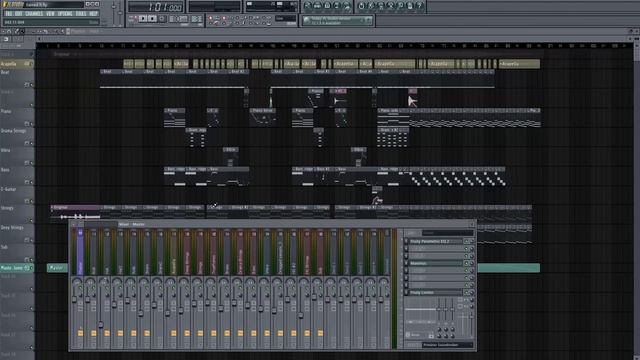Screen dimensions: 640x360
Task: Show the browser via toolbar icon
Action: pyautogui.click(x=337, y=6)
